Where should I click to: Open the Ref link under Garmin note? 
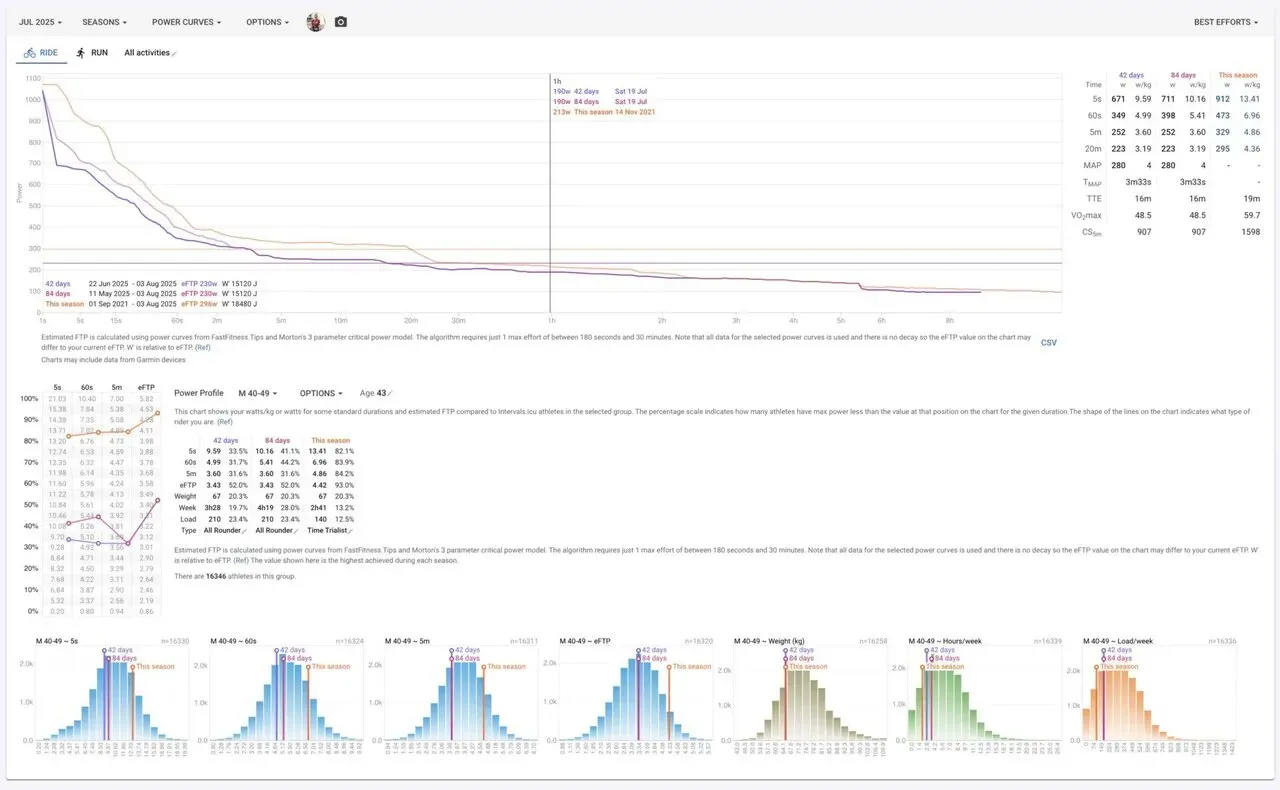[203, 348]
